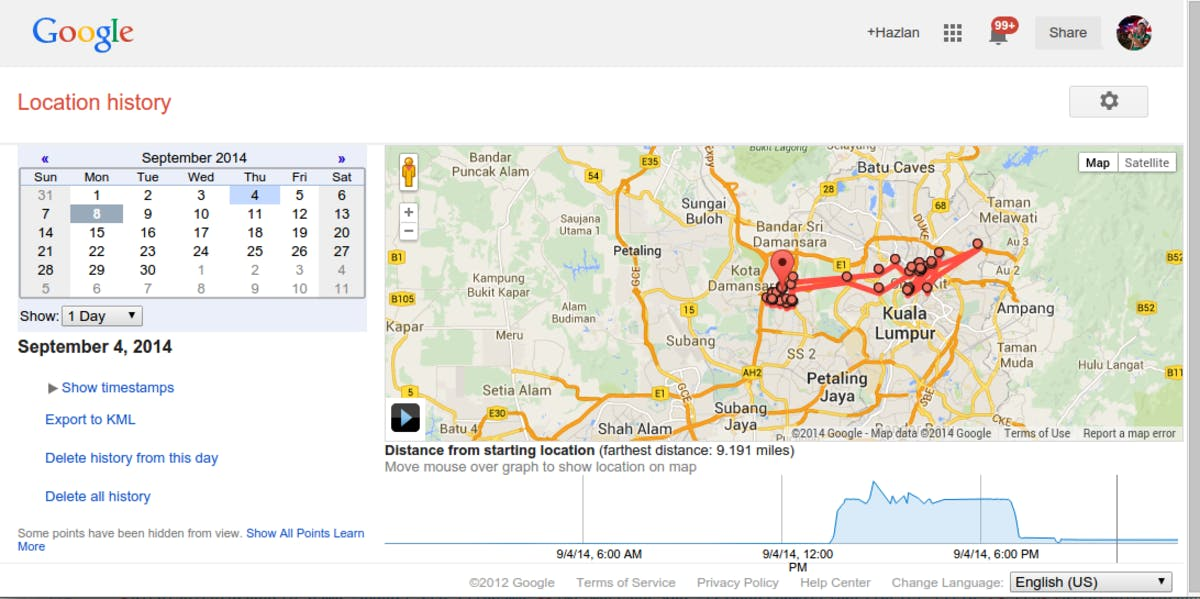Open map Terms of Use link
1200x599 pixels.
pyautogui.click(x=1037, y=433)
